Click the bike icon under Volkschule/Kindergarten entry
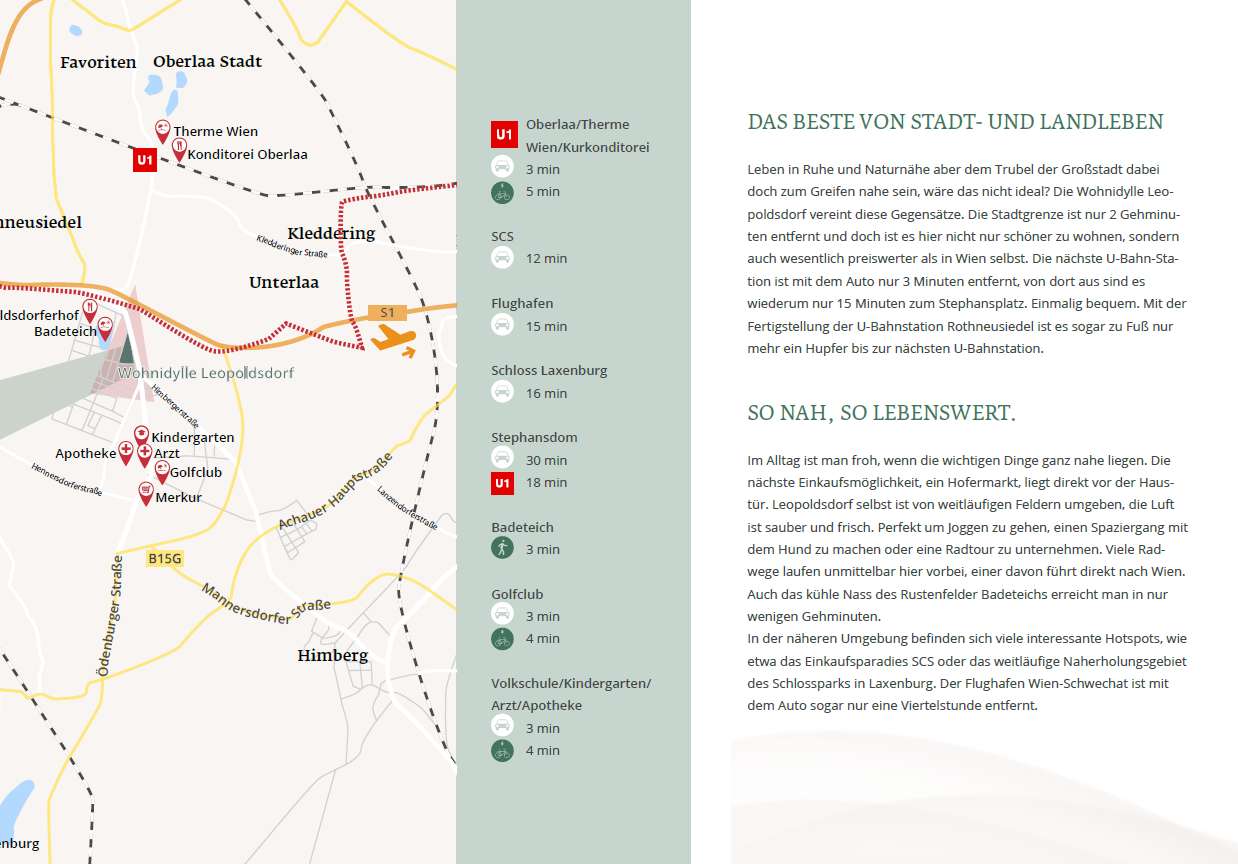Image resolution: width=1238 pixels, height=864 pixels. click(502, 750)
